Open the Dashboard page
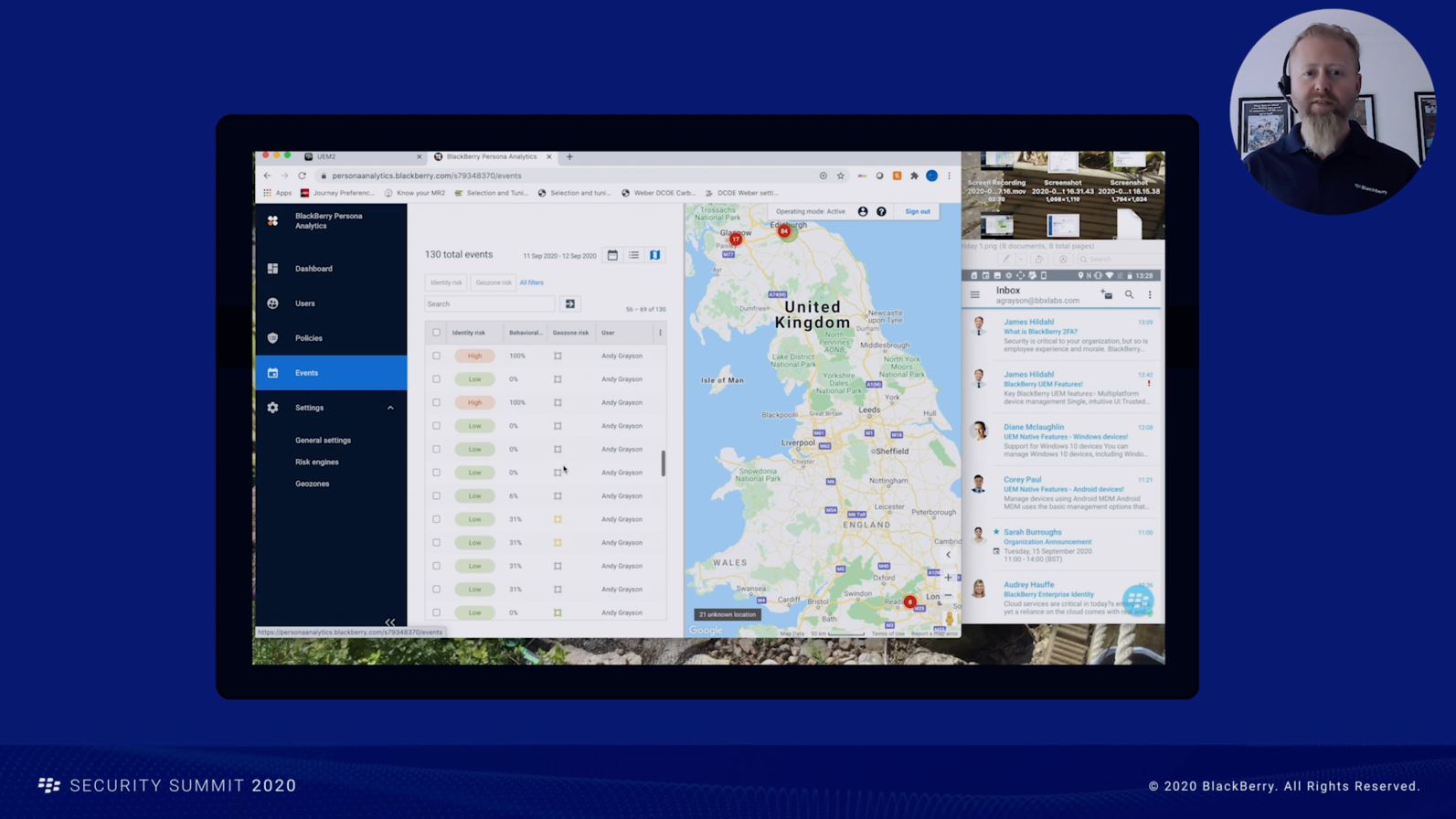The width and height of the screenshot is (1456, 819). coord(314,269)
